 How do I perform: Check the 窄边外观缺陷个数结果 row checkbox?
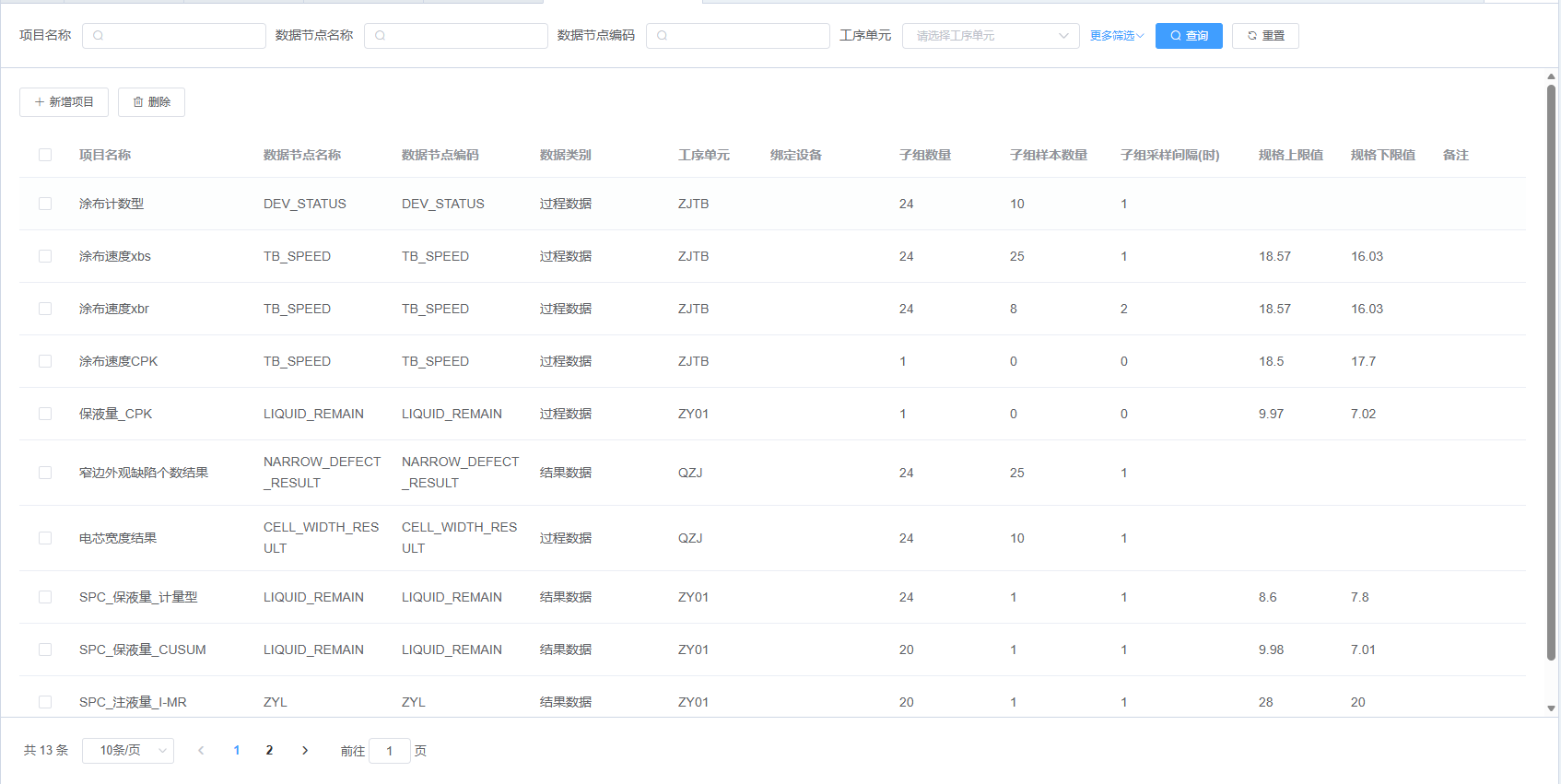point(45,473)
